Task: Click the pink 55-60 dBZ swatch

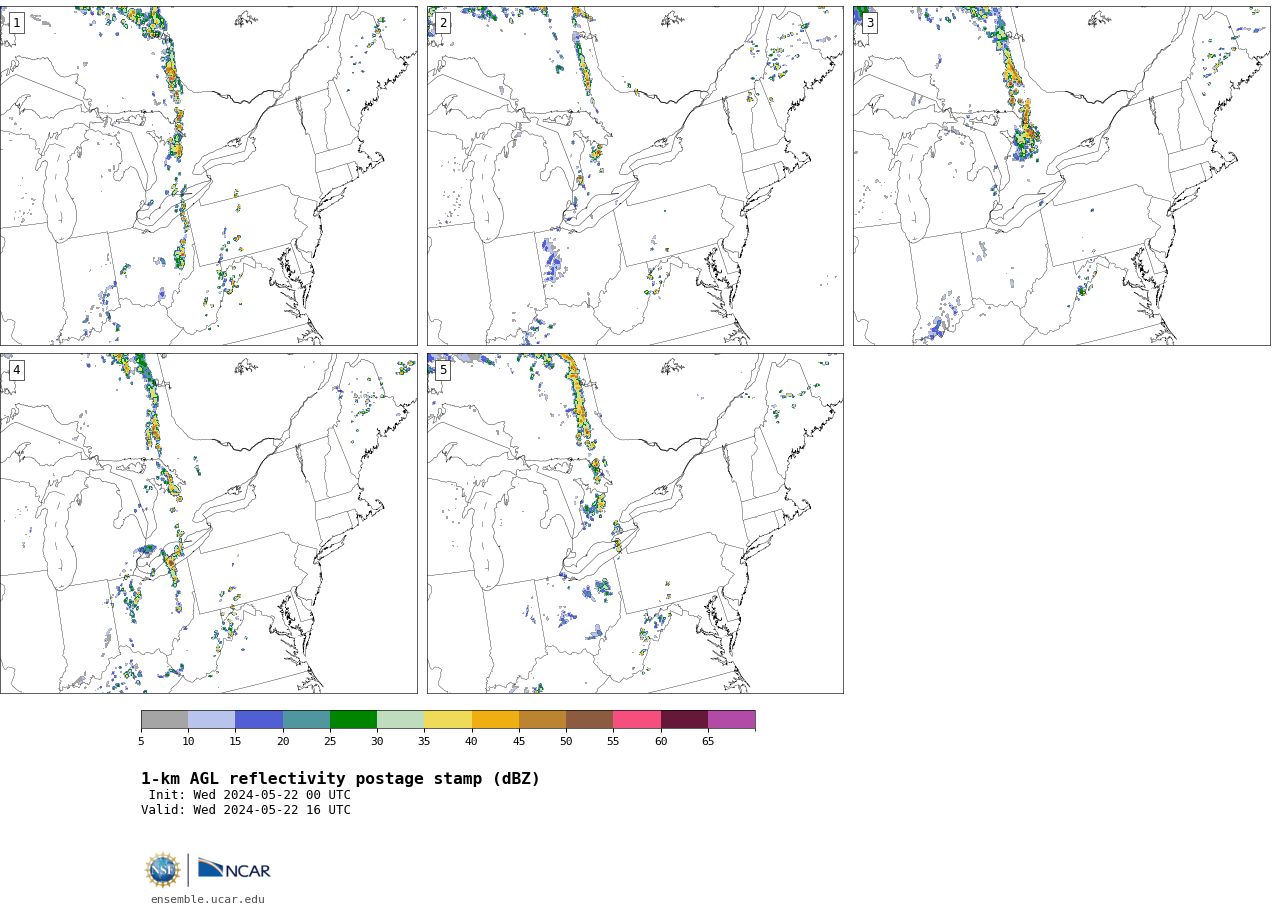Action: tap(637, 720)
